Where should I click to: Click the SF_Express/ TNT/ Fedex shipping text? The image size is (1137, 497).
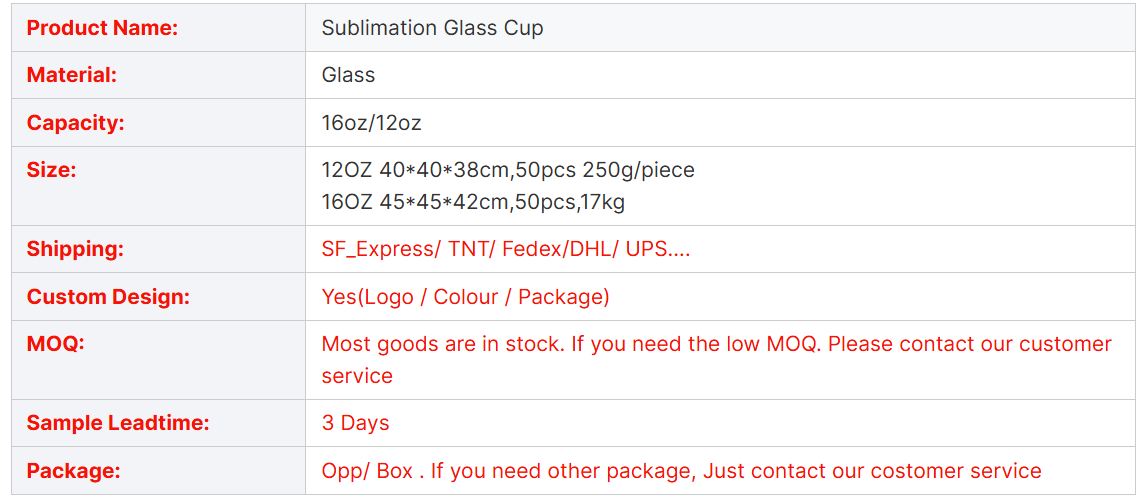pyautogui.click(x=506, y=249)
